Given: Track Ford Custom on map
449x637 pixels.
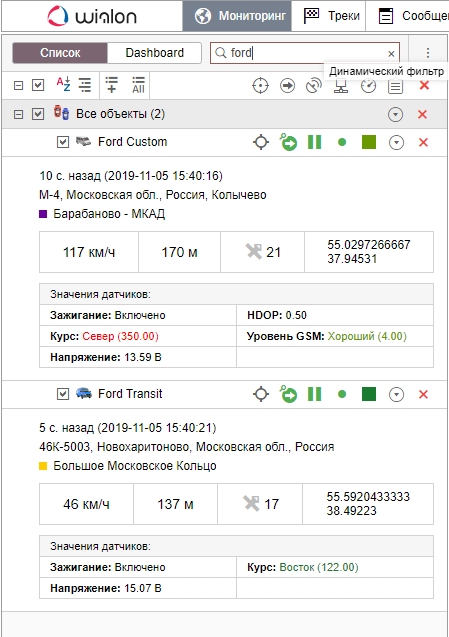Looking at the screenshot, I should [x=261, y=143].
